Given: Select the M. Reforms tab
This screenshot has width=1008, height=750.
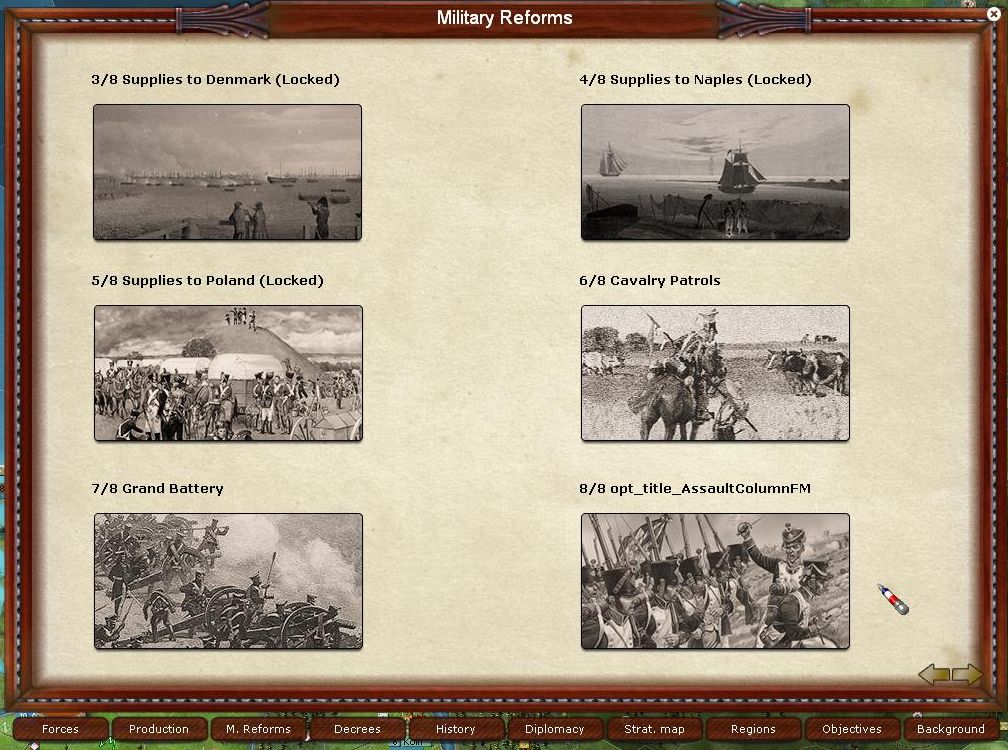Looking at the screenshot, I should click(258, 729).
